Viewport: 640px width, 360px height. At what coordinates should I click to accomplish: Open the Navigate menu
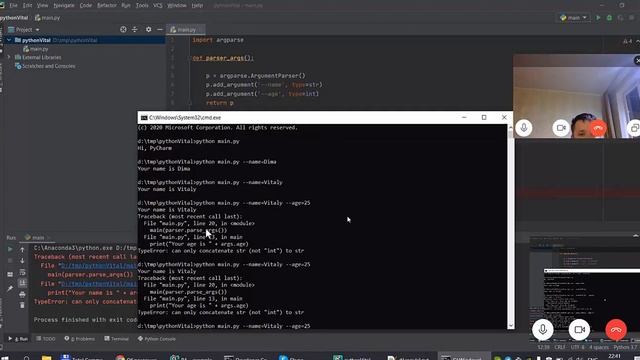64,5
